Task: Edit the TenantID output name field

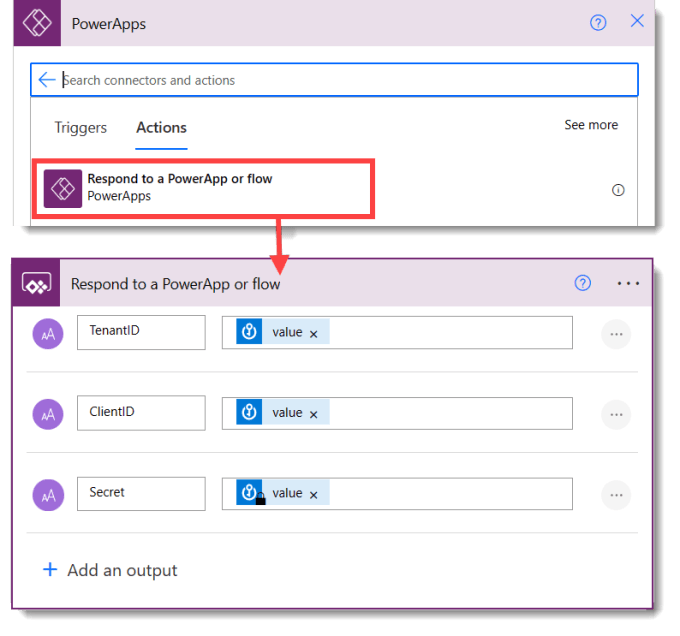Action: coord(141,332)
